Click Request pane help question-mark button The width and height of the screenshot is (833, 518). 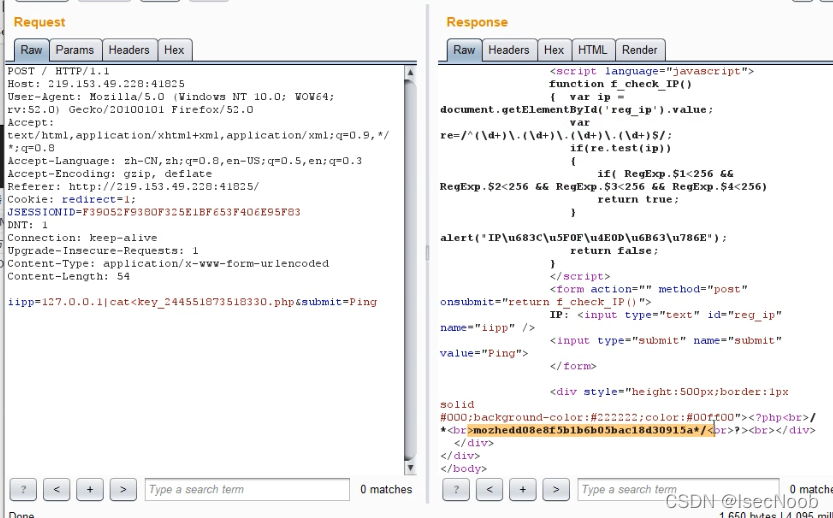click(x=23, y=489)
